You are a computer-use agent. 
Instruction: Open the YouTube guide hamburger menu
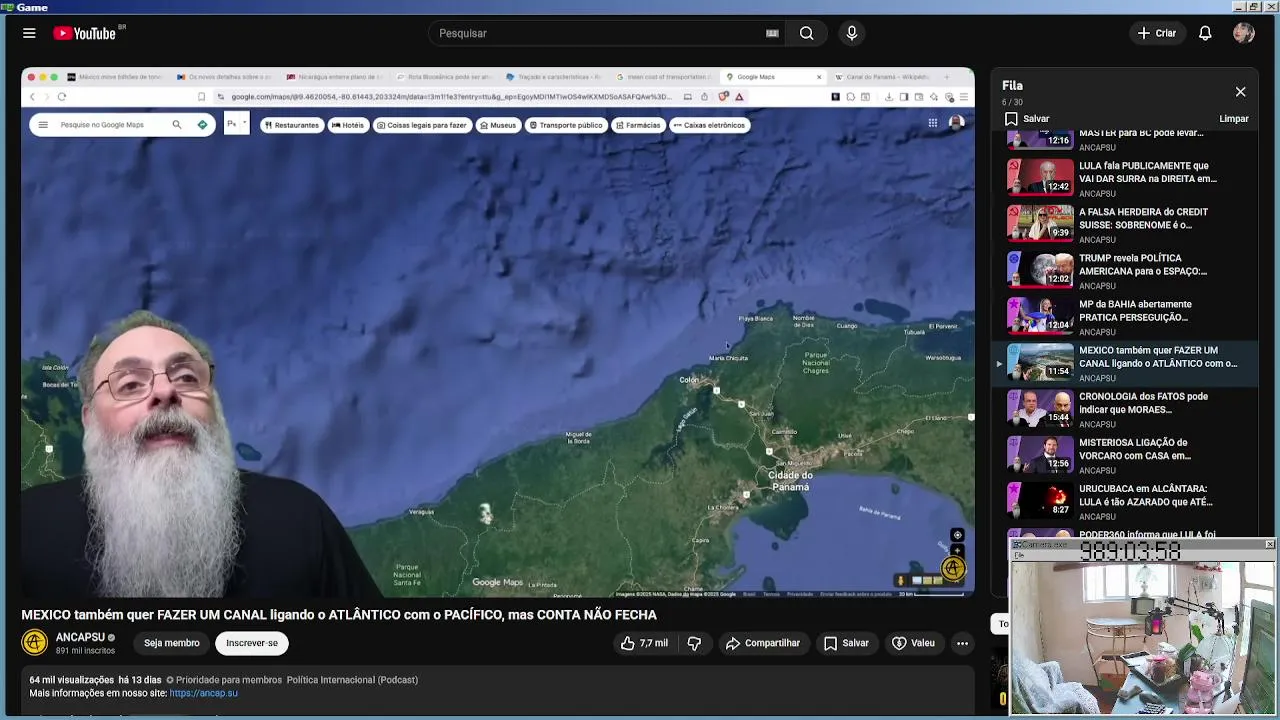29,33
